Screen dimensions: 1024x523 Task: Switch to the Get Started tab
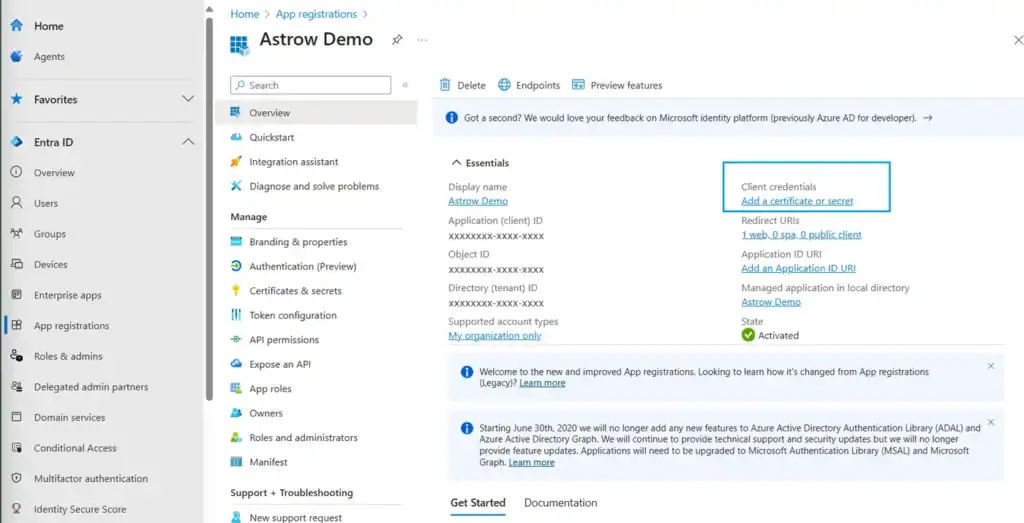click(x=478, y=503)
